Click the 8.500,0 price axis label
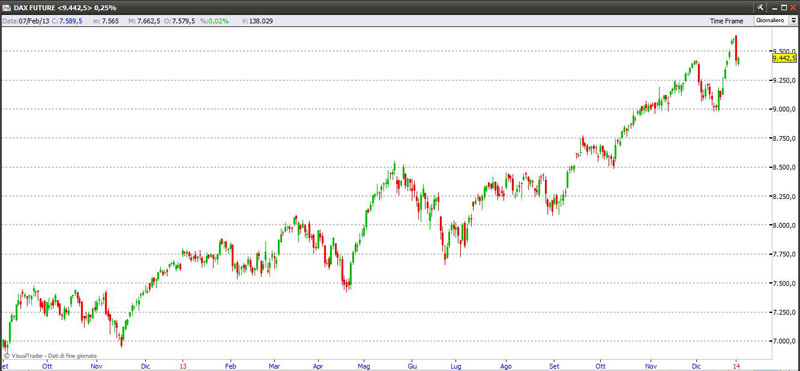800x371 pixels. [785, 167]
